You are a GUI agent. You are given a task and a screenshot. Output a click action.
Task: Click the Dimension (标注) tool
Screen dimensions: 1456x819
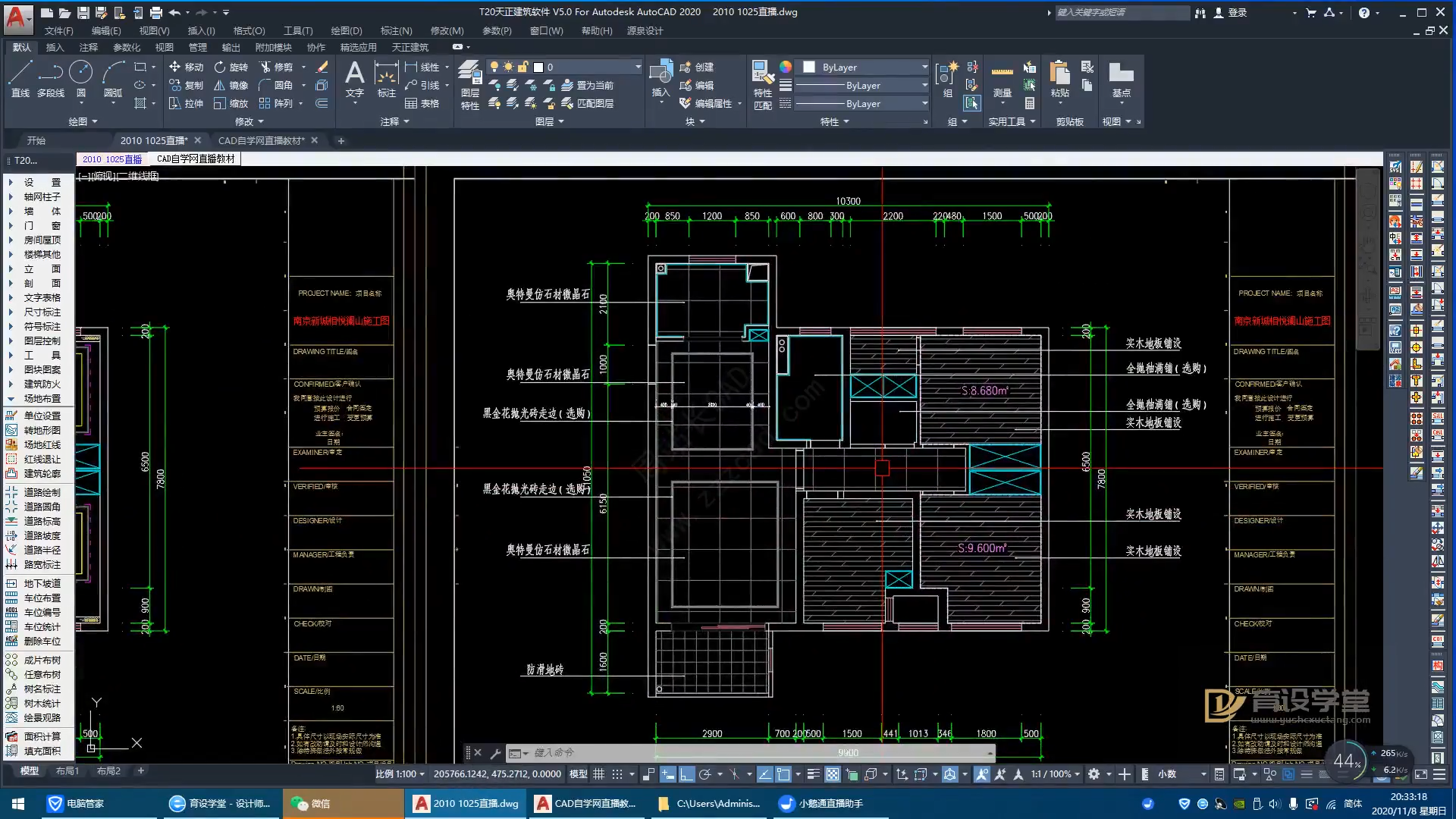(x=387, y=80)
